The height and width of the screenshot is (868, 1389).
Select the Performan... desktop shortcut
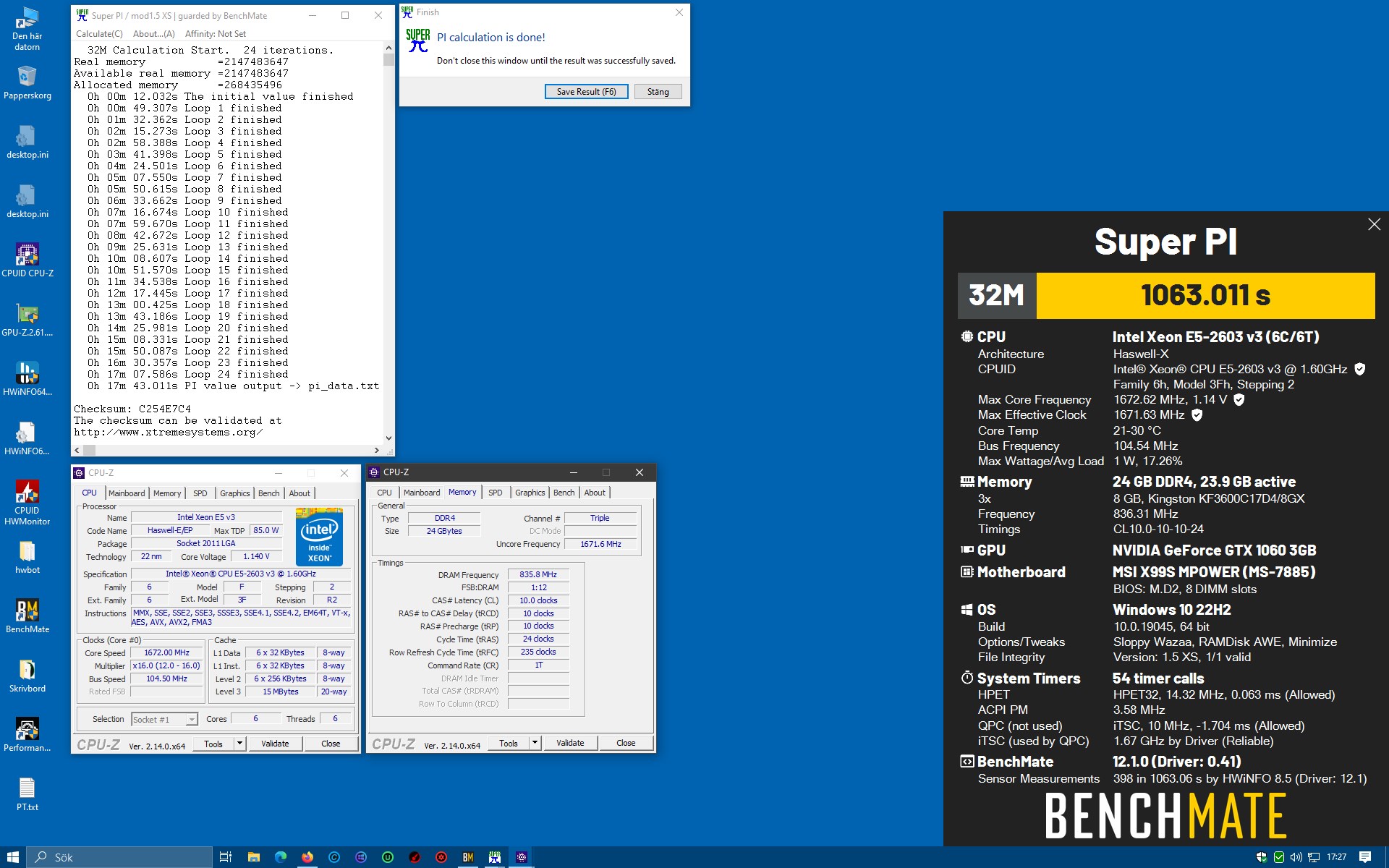27,735
